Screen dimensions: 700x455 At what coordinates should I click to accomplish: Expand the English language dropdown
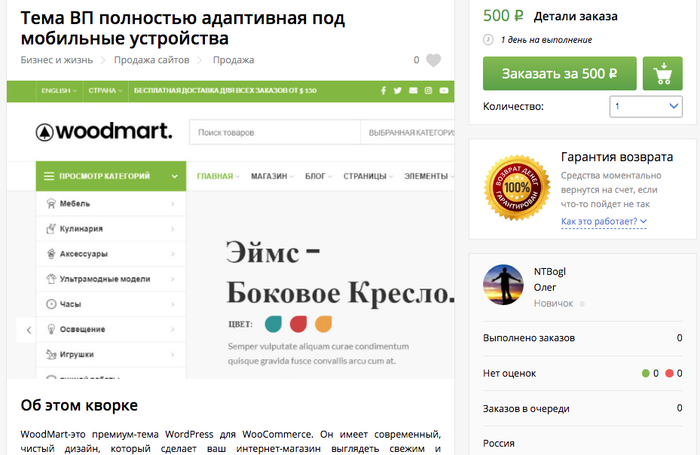58,91
